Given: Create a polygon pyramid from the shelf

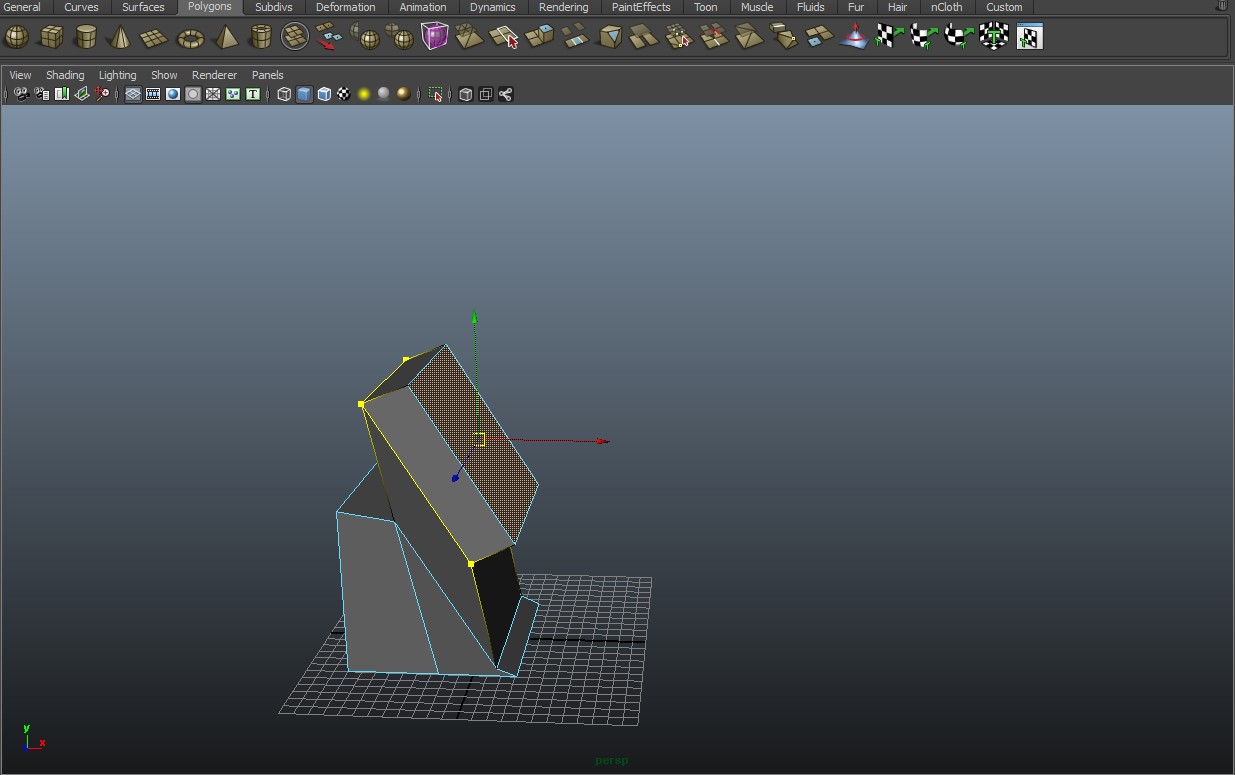Looking at the screenshot, I should click(226, 37).
